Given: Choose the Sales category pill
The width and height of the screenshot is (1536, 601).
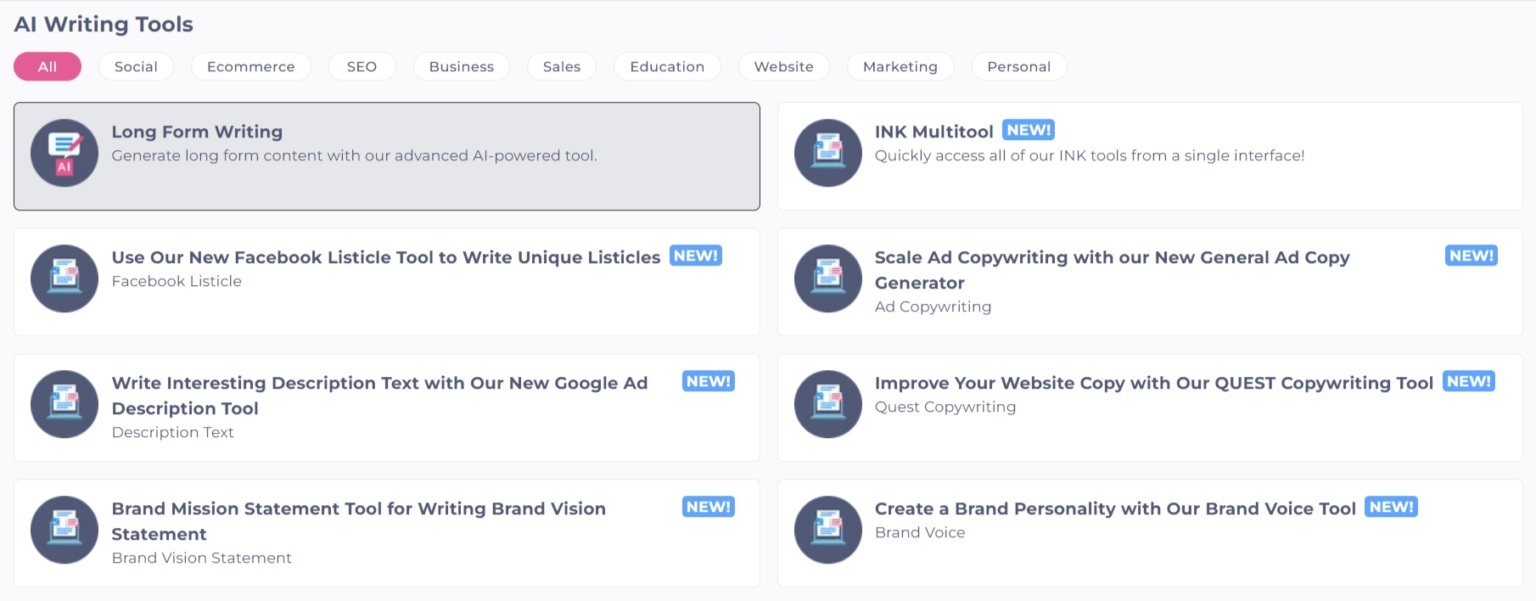Looking at the screenshot, I should [x=562, y=67].
